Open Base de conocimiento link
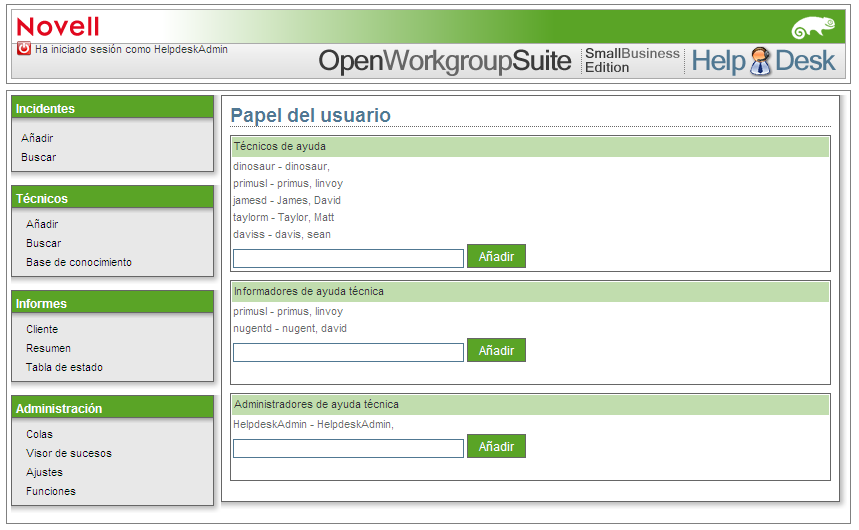 [x=79, y=263]
